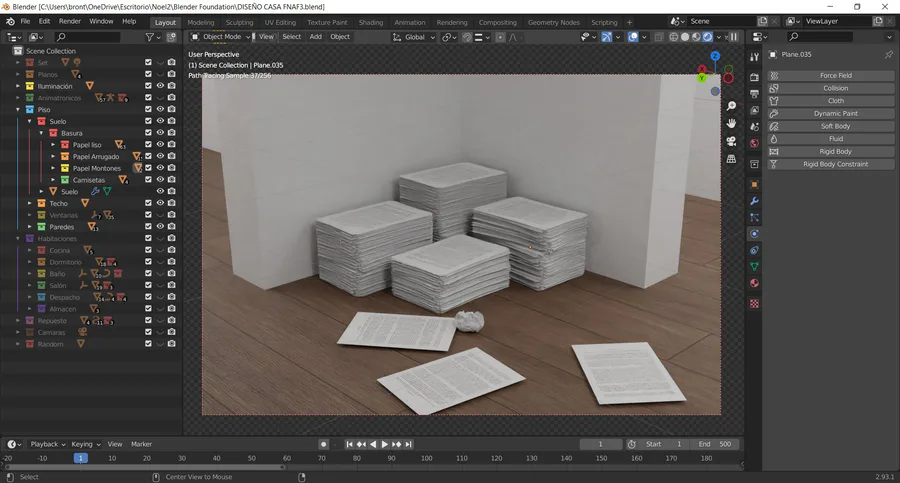
Task: Click the zoom magnifier gizmo in viewport
Action: tap(731, 106)
